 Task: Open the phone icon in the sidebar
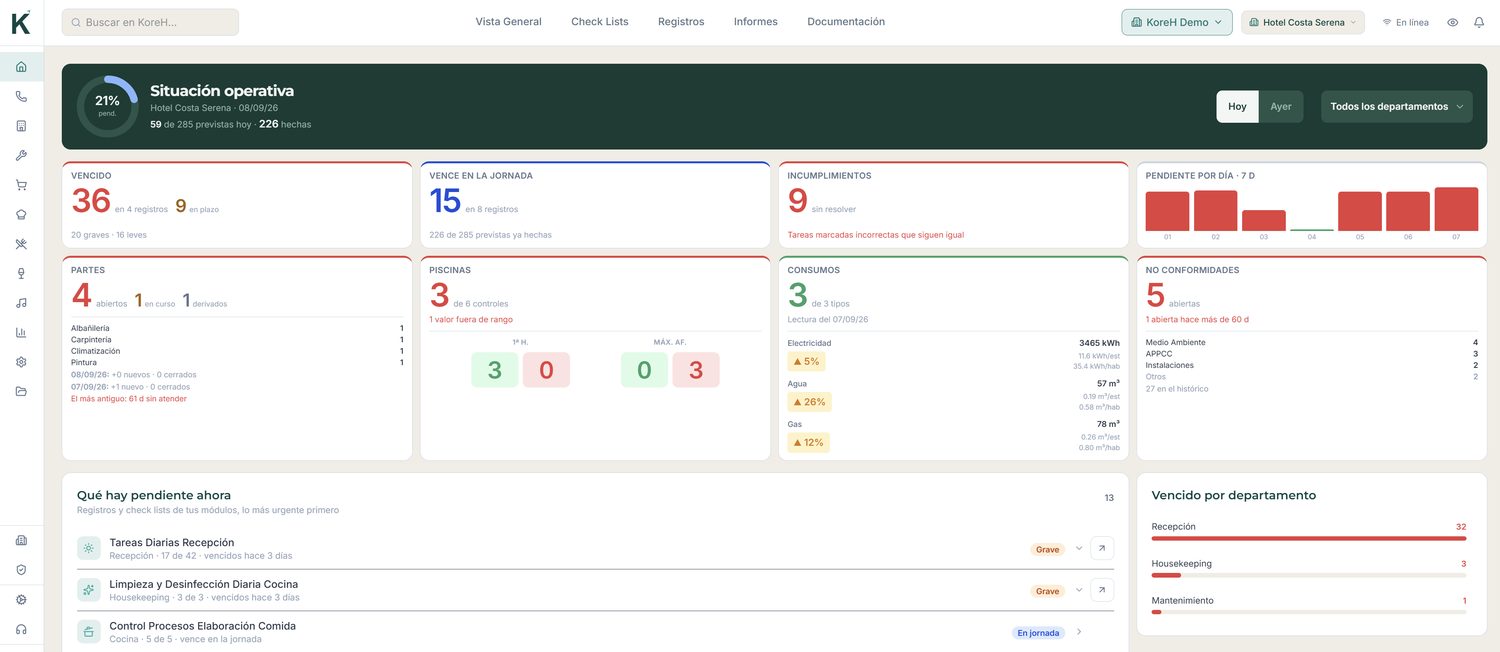[x=21, y=97]
